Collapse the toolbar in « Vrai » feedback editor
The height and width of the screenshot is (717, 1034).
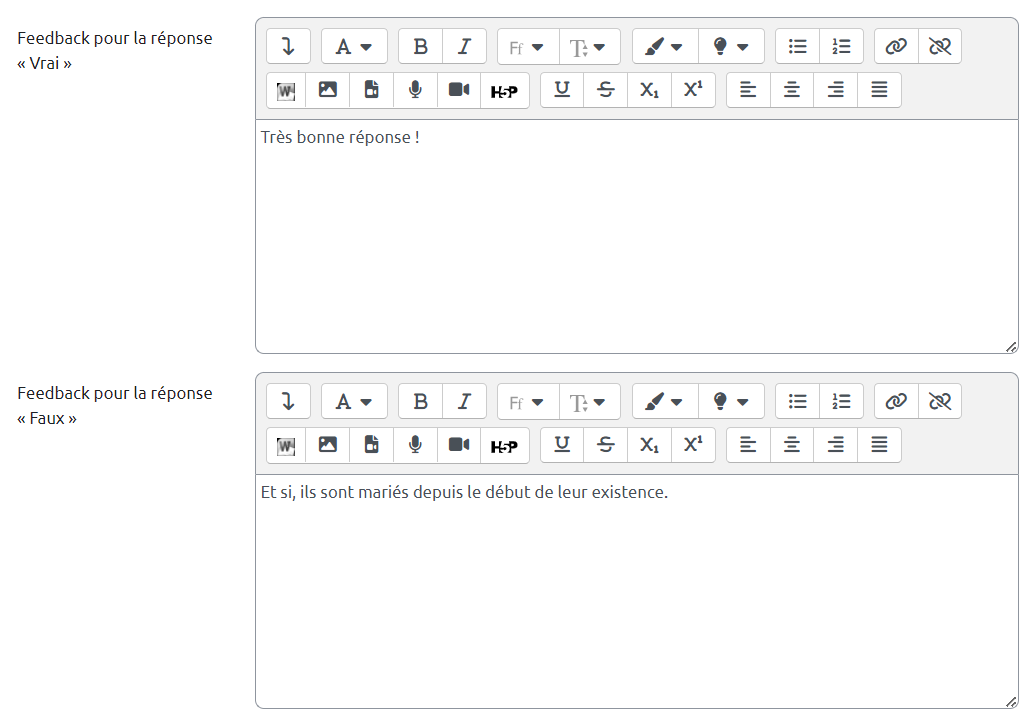(288, 46)
